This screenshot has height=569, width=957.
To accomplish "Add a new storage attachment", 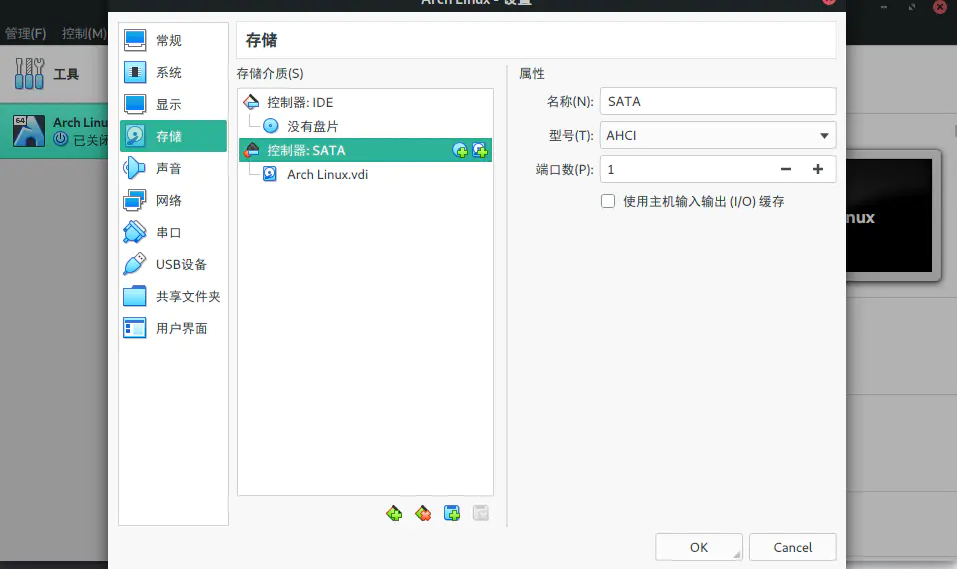I will (452, 513).
